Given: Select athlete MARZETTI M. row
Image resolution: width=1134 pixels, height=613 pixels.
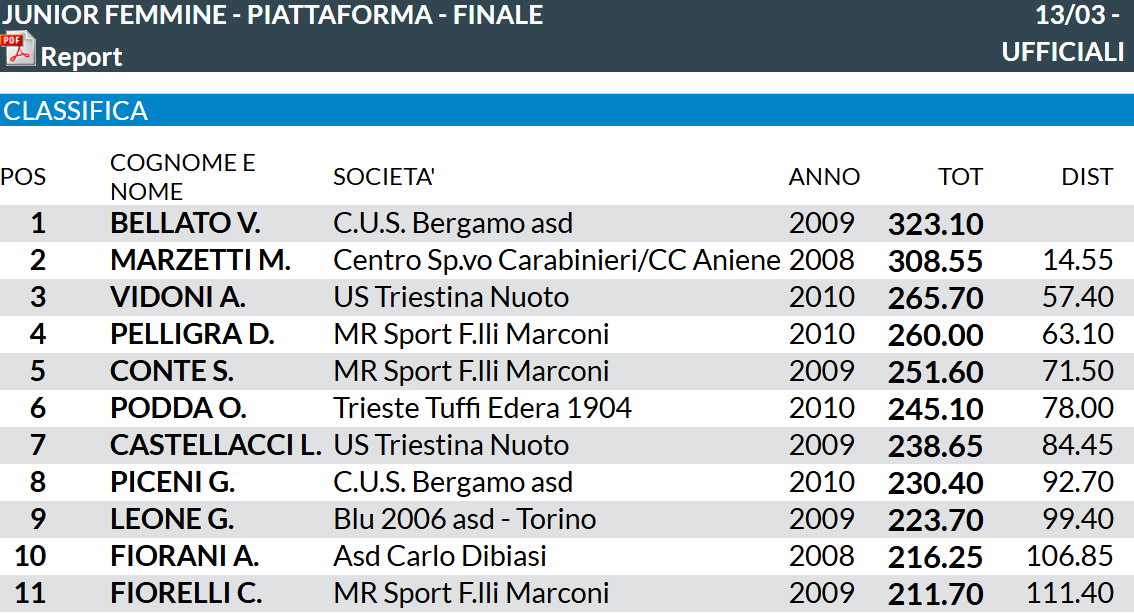Looking at the screenshot, I should point(200,260).
